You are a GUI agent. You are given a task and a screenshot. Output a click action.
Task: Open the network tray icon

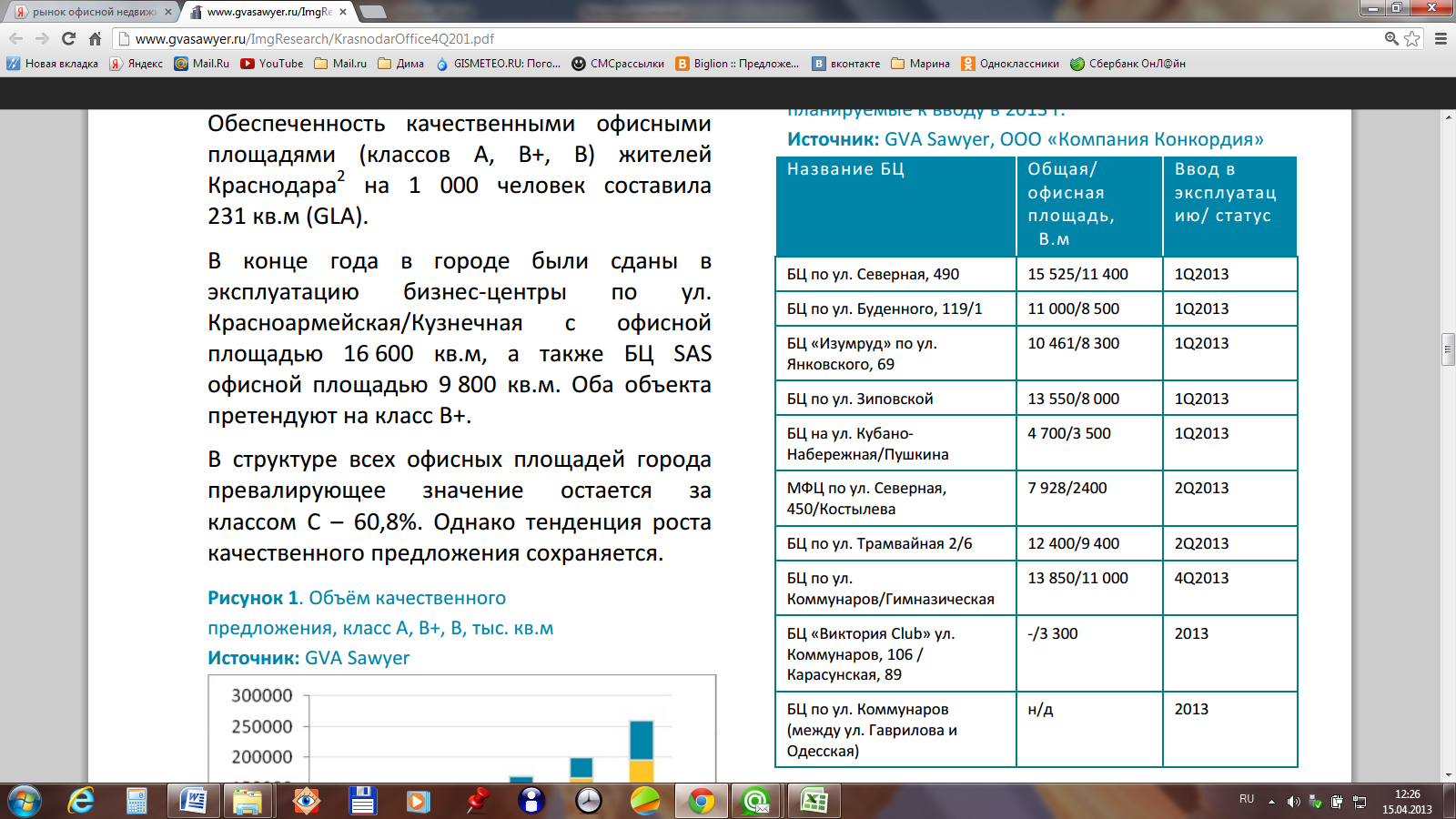tap(1360, 802)
